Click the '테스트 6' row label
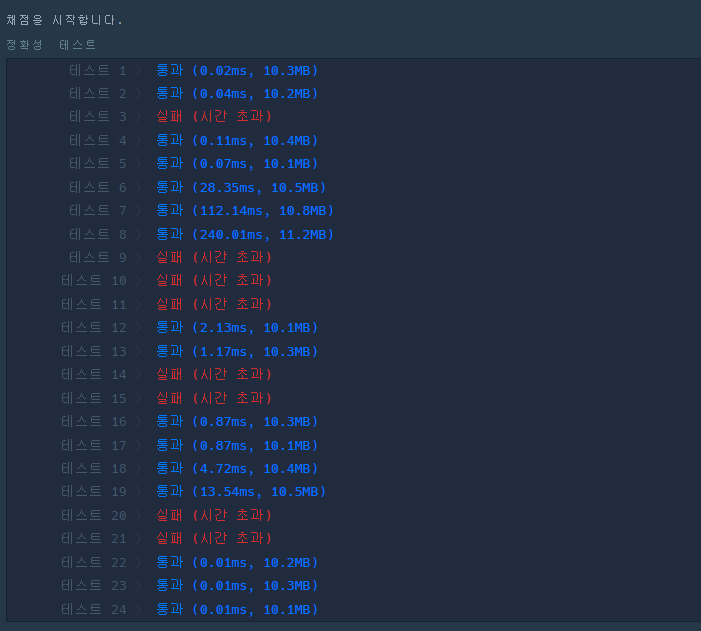 [x=98, y=187]
